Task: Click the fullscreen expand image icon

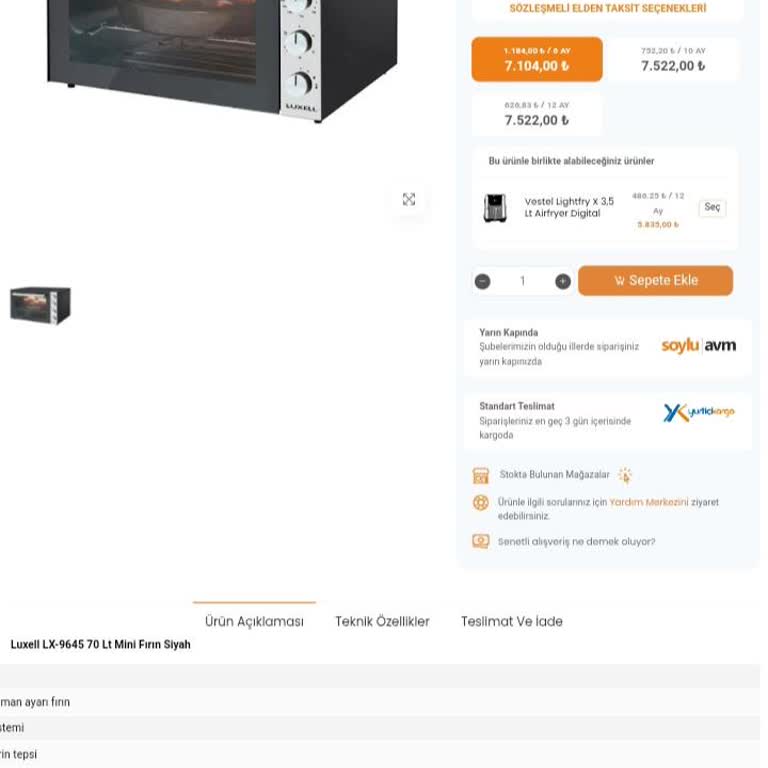Action: point(408,199)
